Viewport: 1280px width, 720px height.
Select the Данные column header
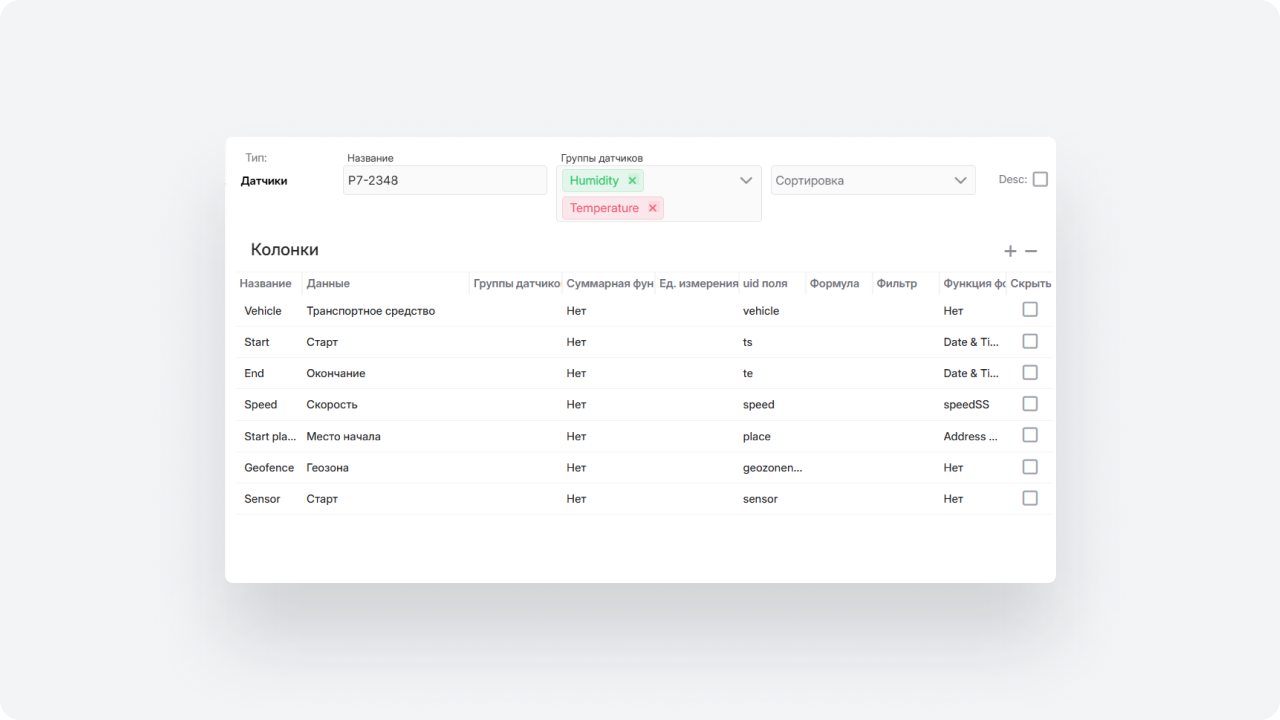tap(328, 284)
